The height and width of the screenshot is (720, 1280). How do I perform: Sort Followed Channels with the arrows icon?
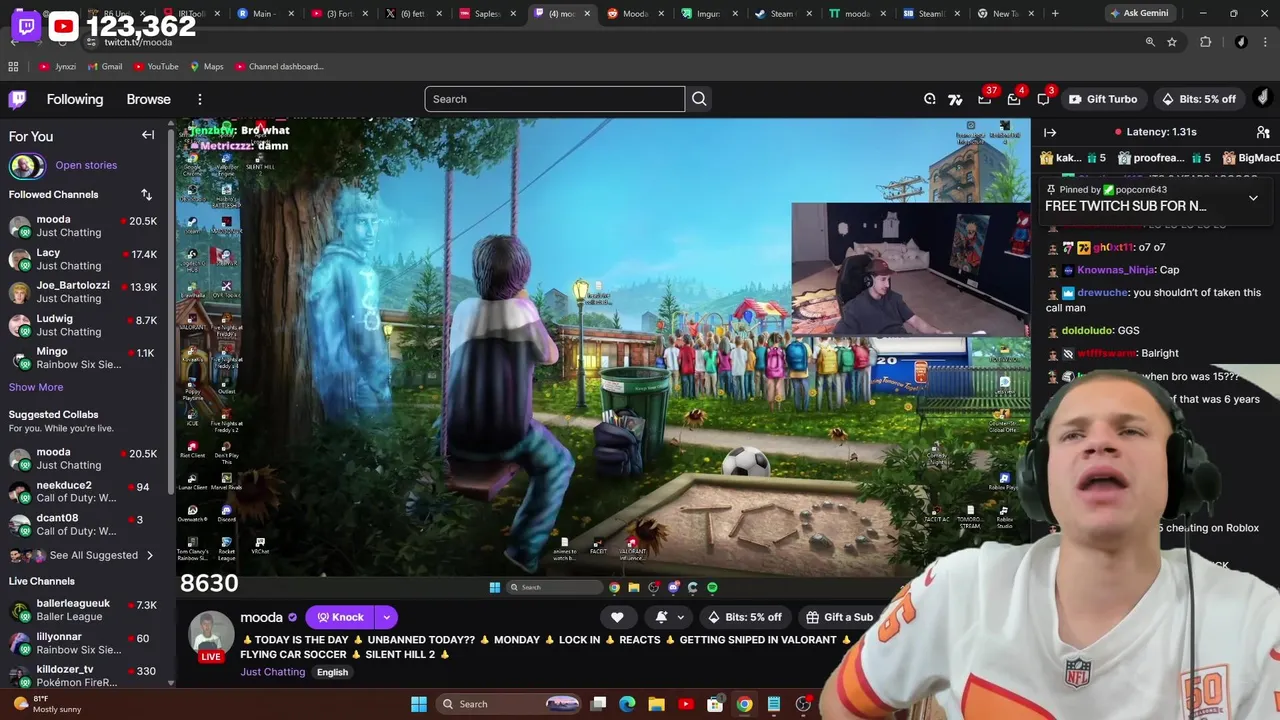146,195
